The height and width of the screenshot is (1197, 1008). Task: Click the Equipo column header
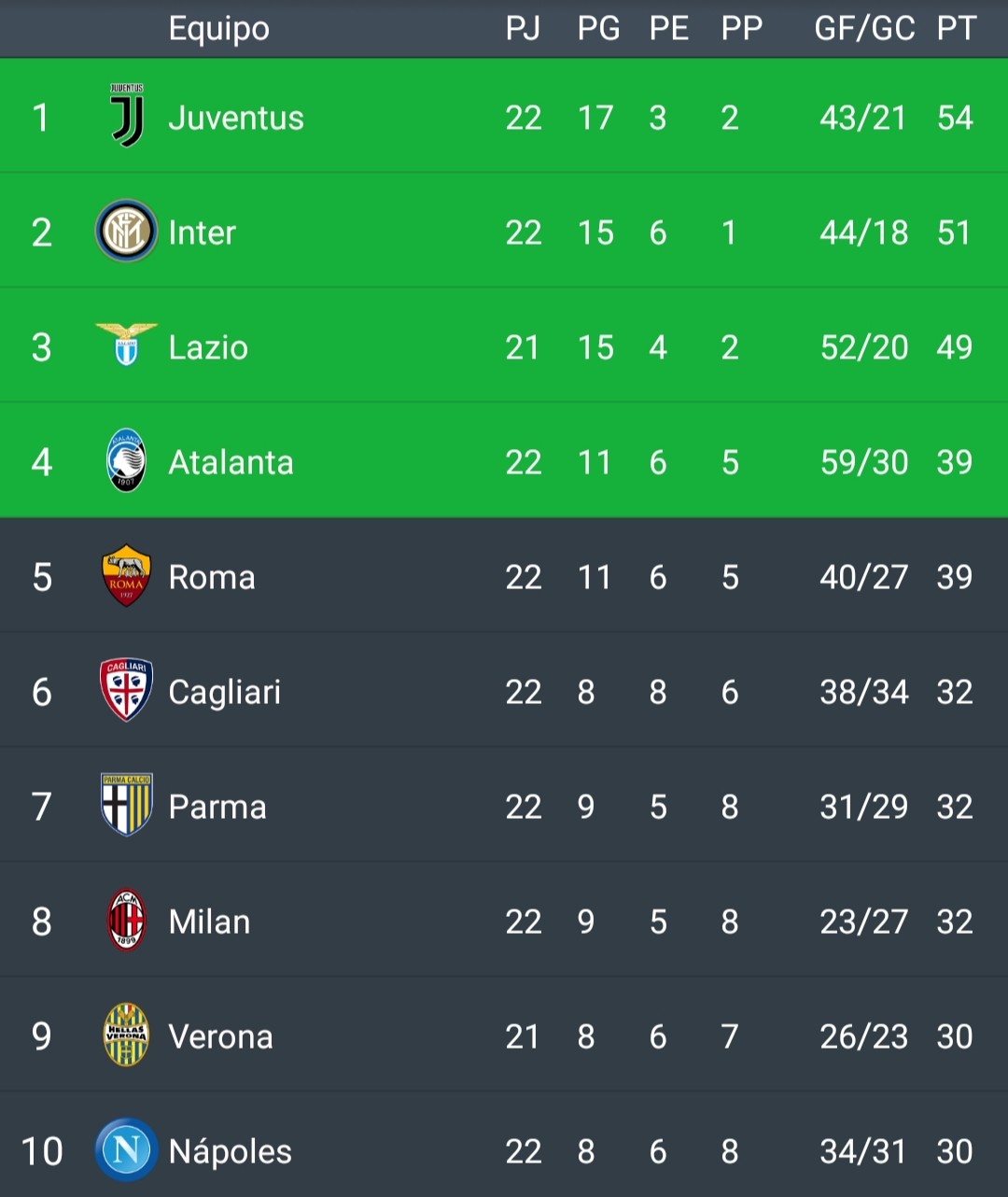219,29
